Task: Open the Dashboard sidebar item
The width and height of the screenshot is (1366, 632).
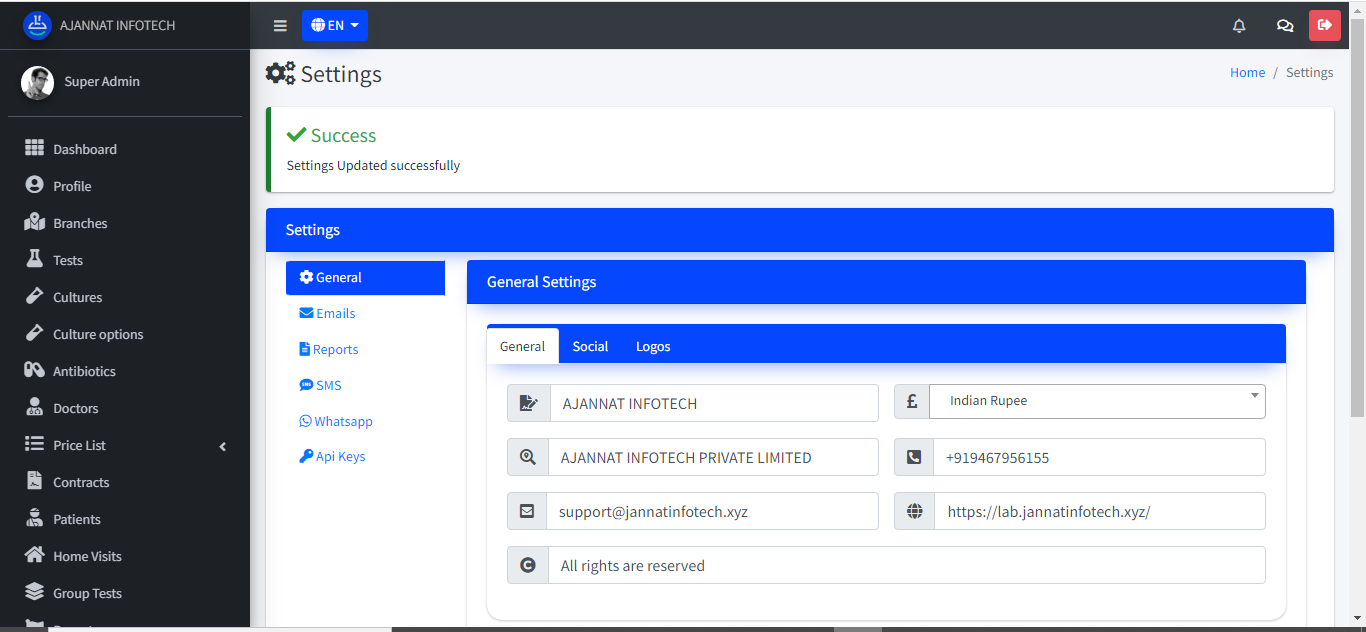Action: point(85,149)
